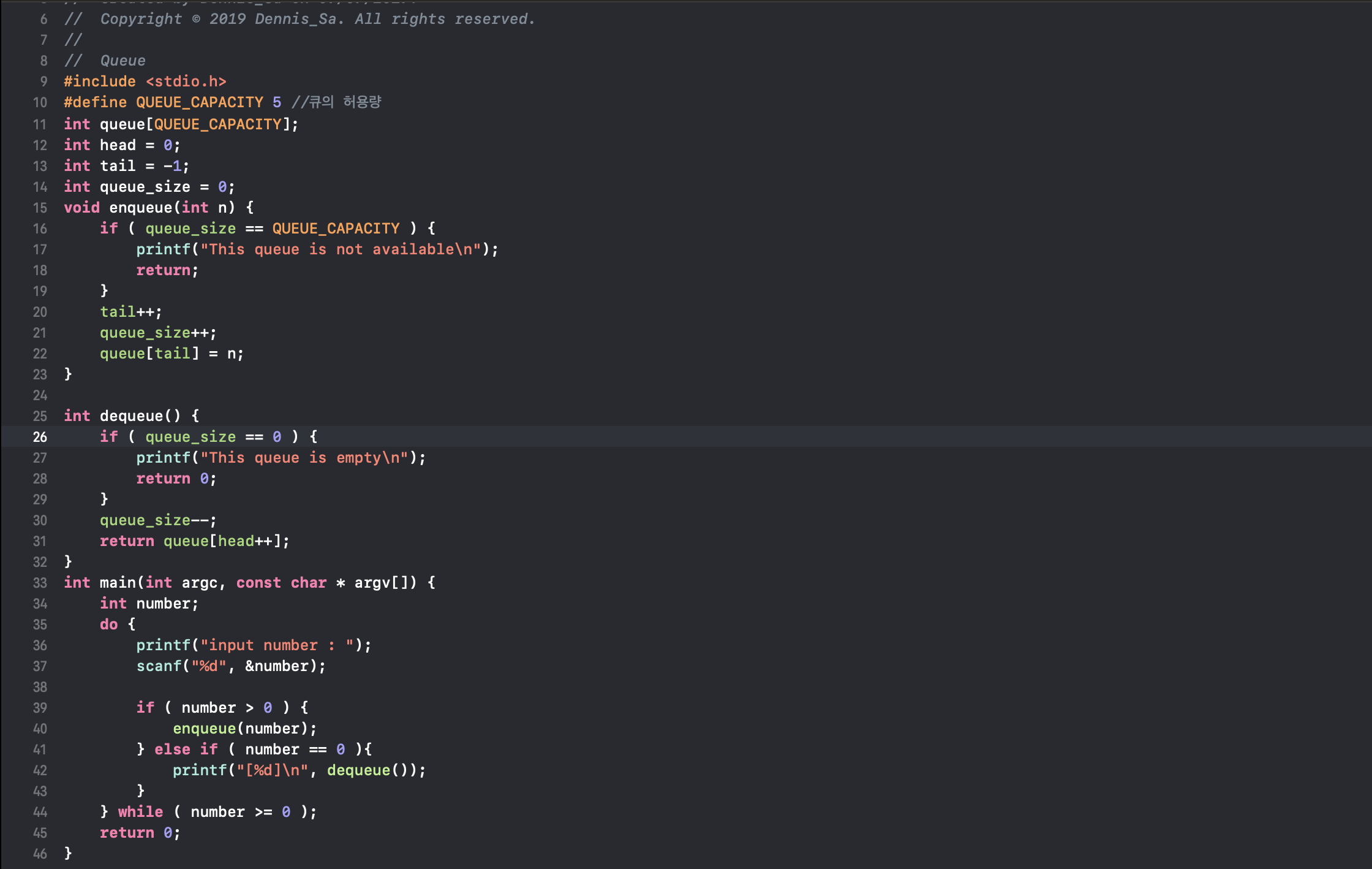Screen dimensions: 1372x869
Task: Click the dequeue function name in its definition
Action: [131, 416]
